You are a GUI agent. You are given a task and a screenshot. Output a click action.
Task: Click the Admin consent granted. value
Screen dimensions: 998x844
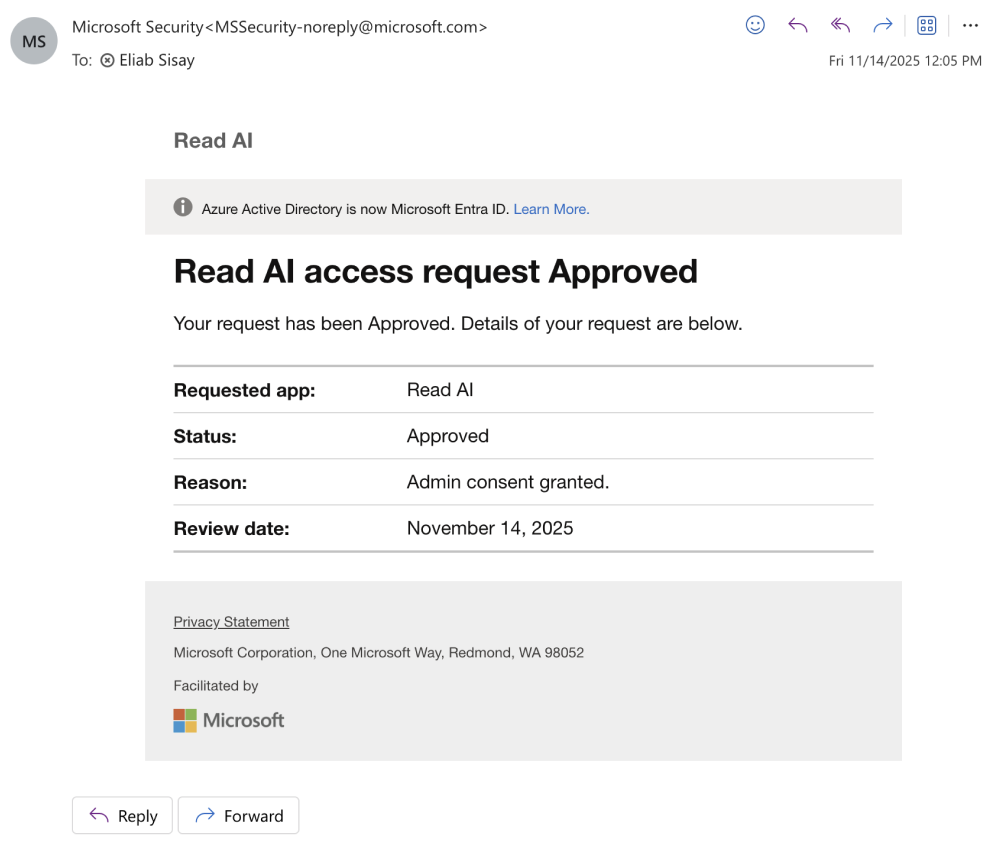tap(508, 482)
